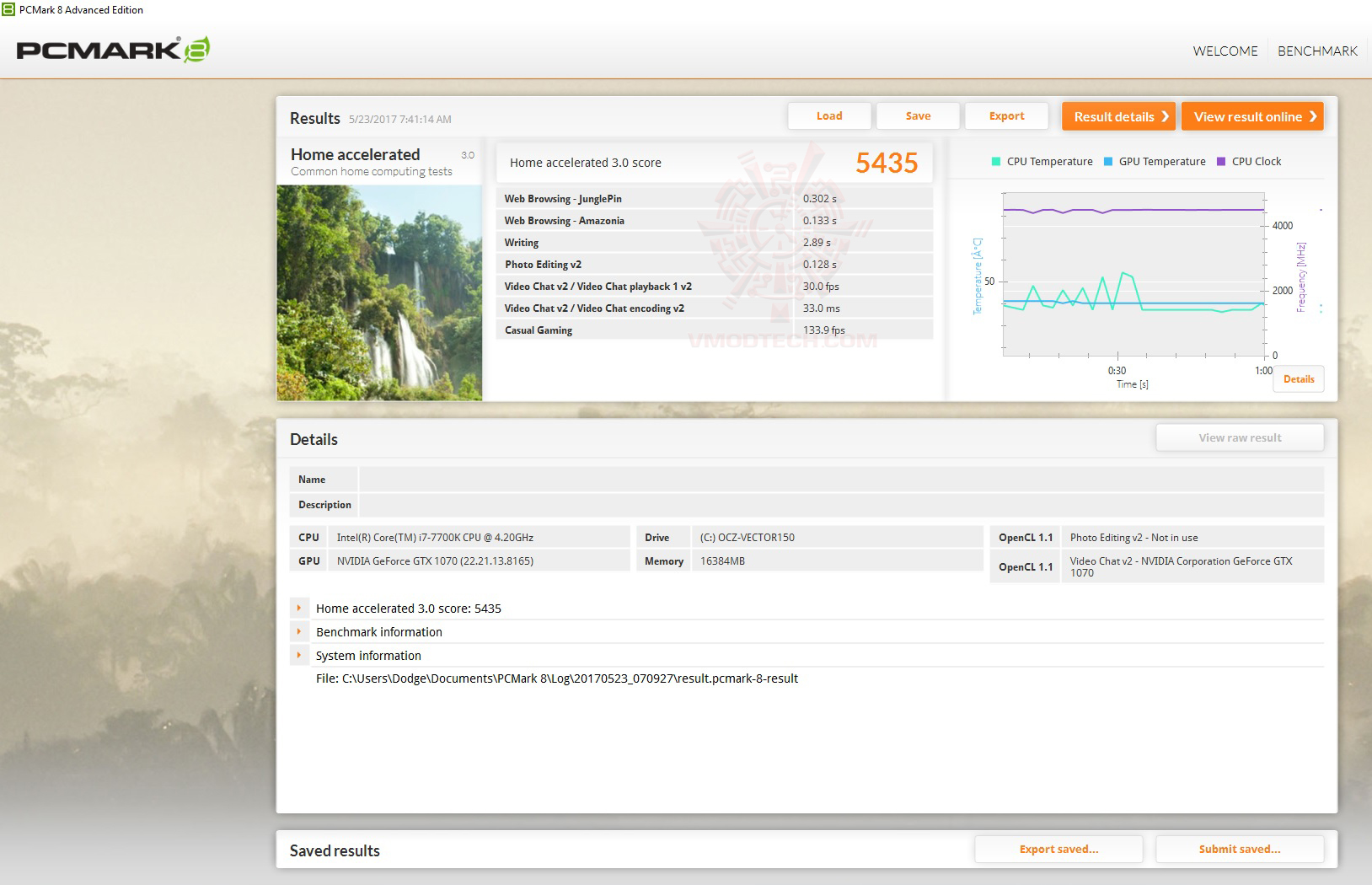Click the Video Chat v2 OpenCL value
This screenshot has height=885, width=1372.
[x=1181, y=566]
